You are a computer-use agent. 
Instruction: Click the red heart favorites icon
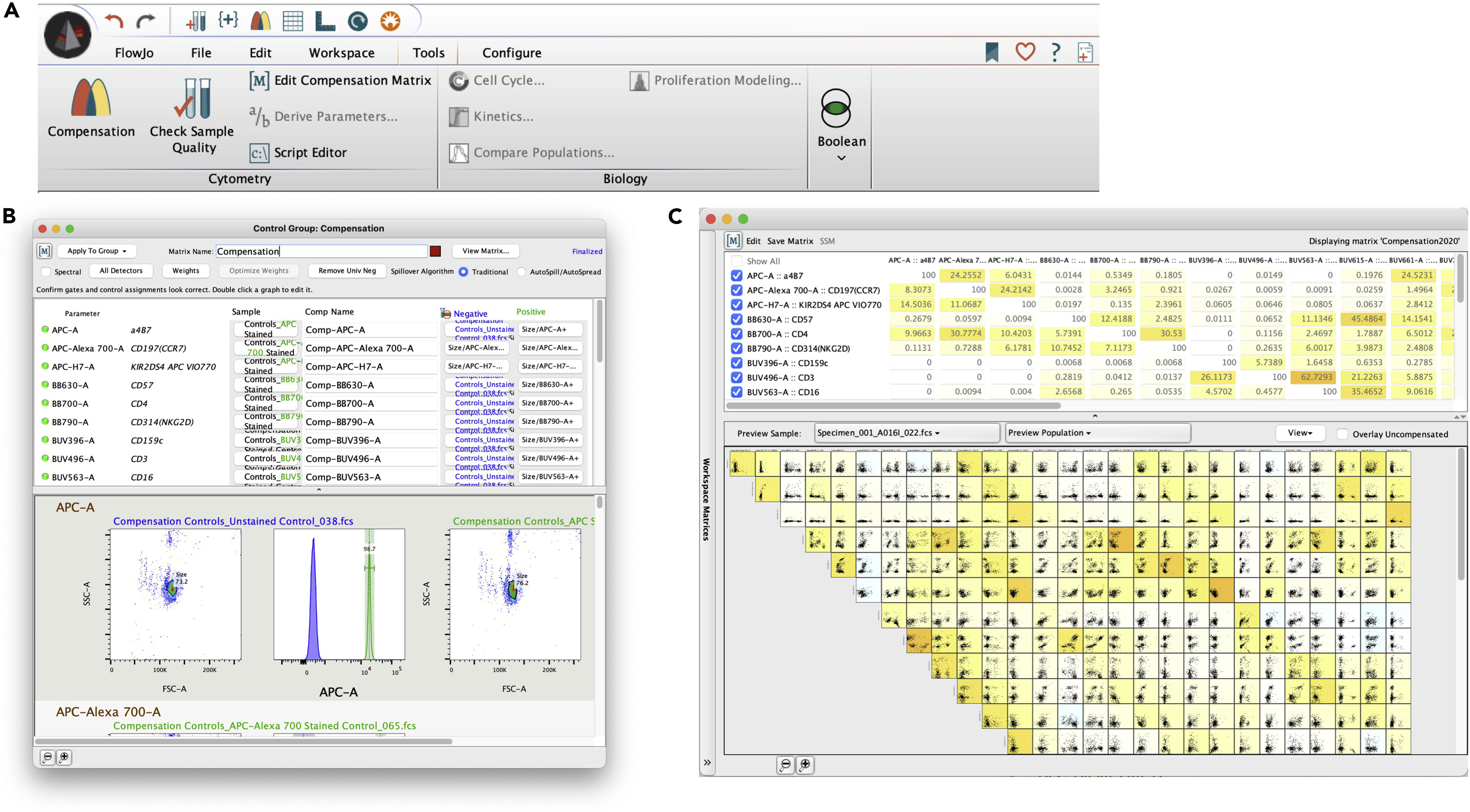point(1025,52)
